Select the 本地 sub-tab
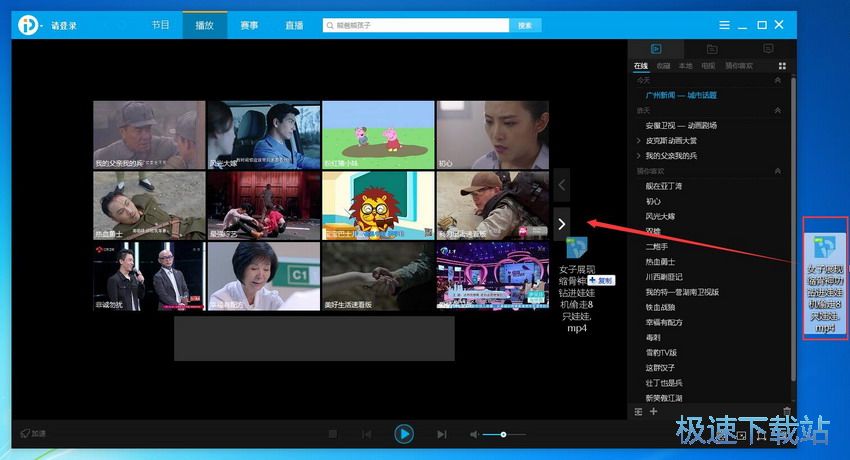The width and height of the screenshot is (850, 460). [686, 66]
